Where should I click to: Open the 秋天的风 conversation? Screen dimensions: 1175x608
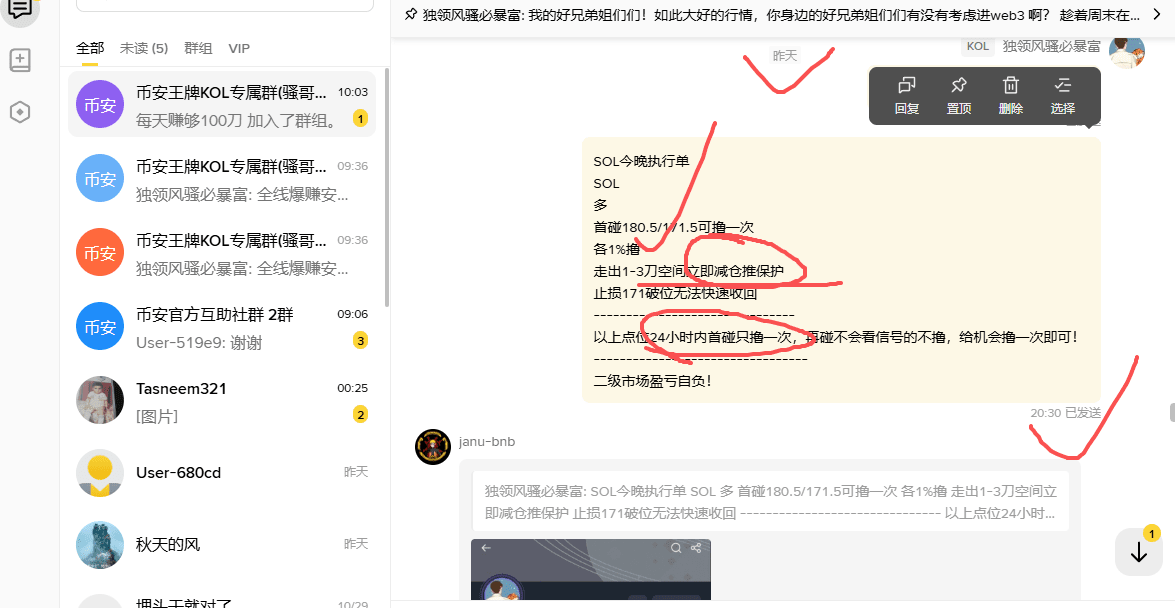click(222, 544)
